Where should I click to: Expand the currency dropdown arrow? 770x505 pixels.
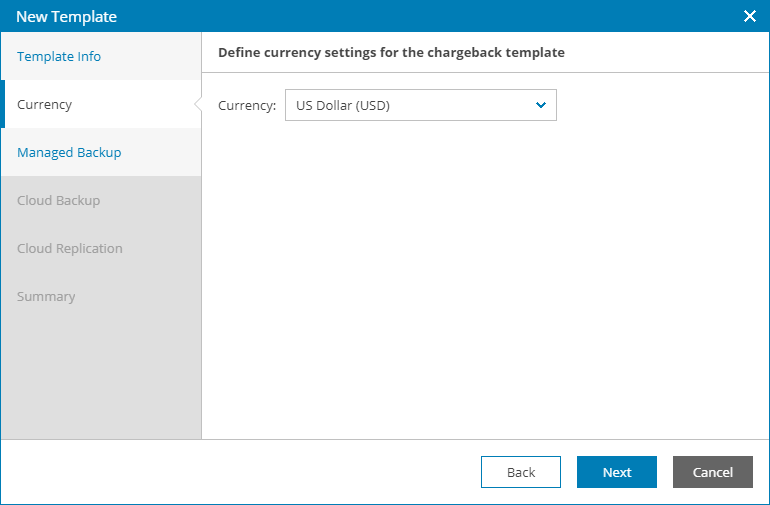(541, 105)
